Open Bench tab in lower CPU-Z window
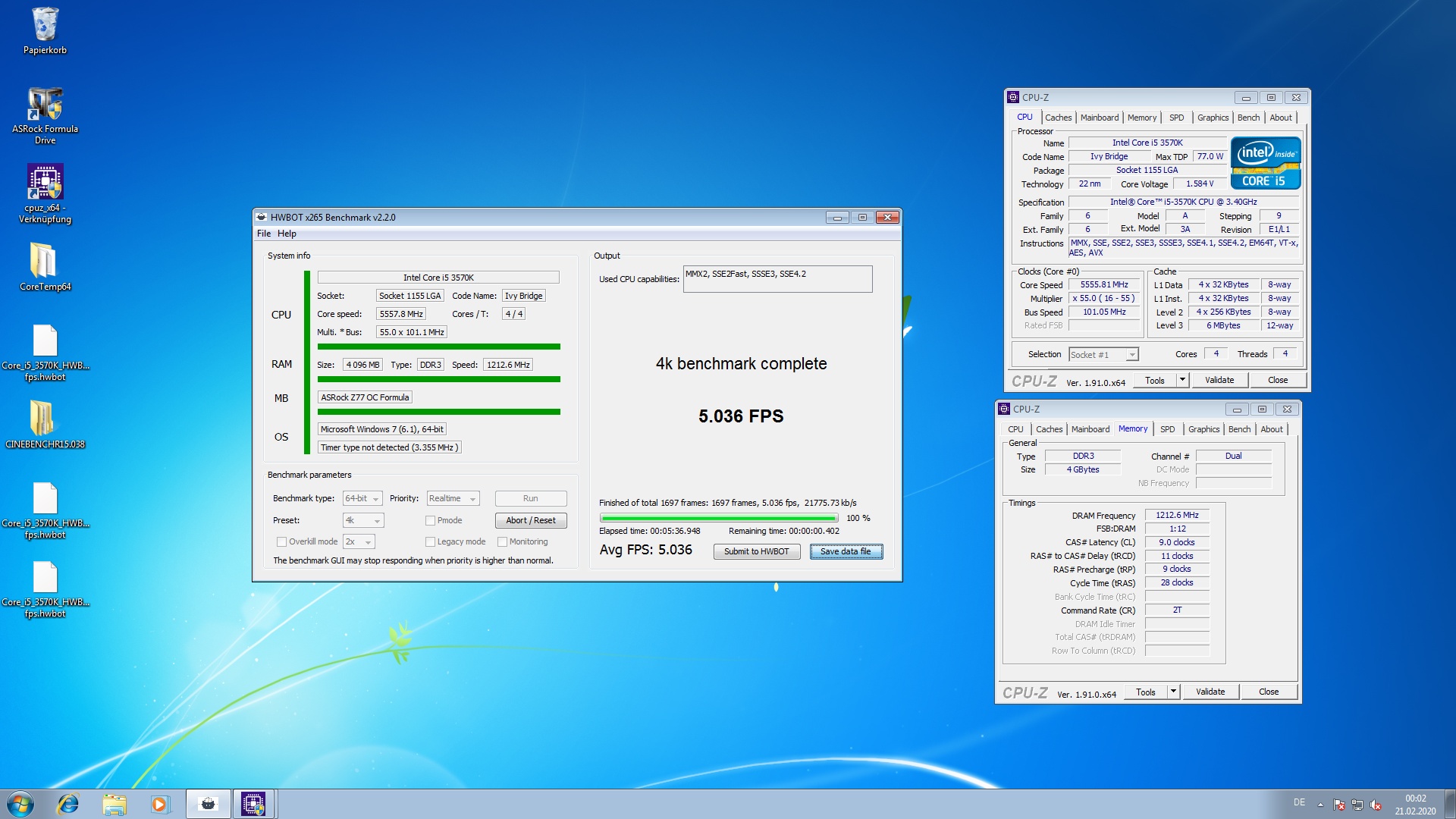Screen dimensions: 1456x819 point(1239,429)
